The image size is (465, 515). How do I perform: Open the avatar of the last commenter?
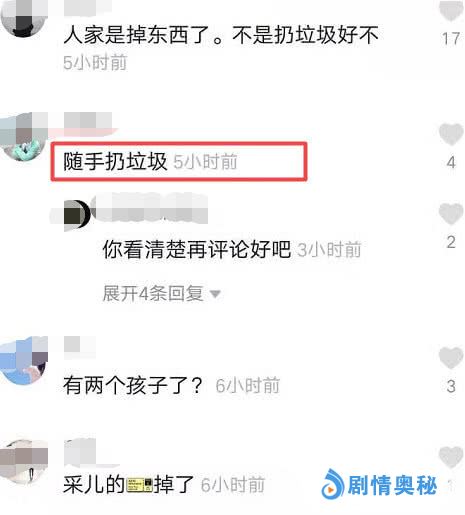pos(23,462)
